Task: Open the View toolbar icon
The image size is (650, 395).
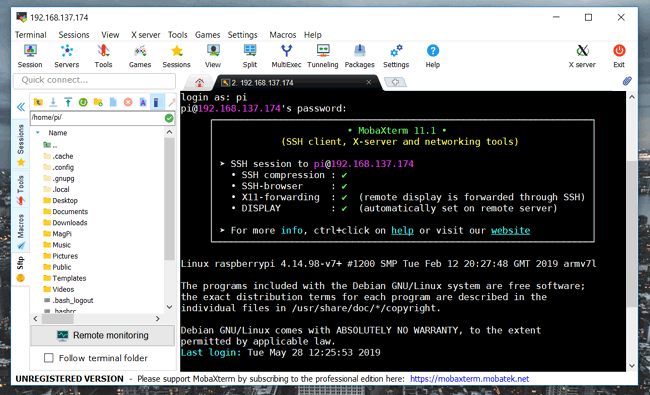Action: [213, 56]
